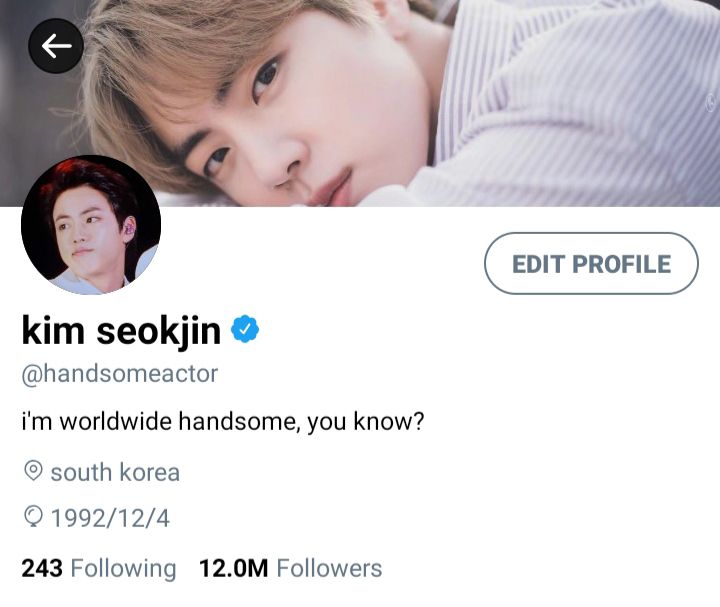Click the word Followers

pos(329,568)
